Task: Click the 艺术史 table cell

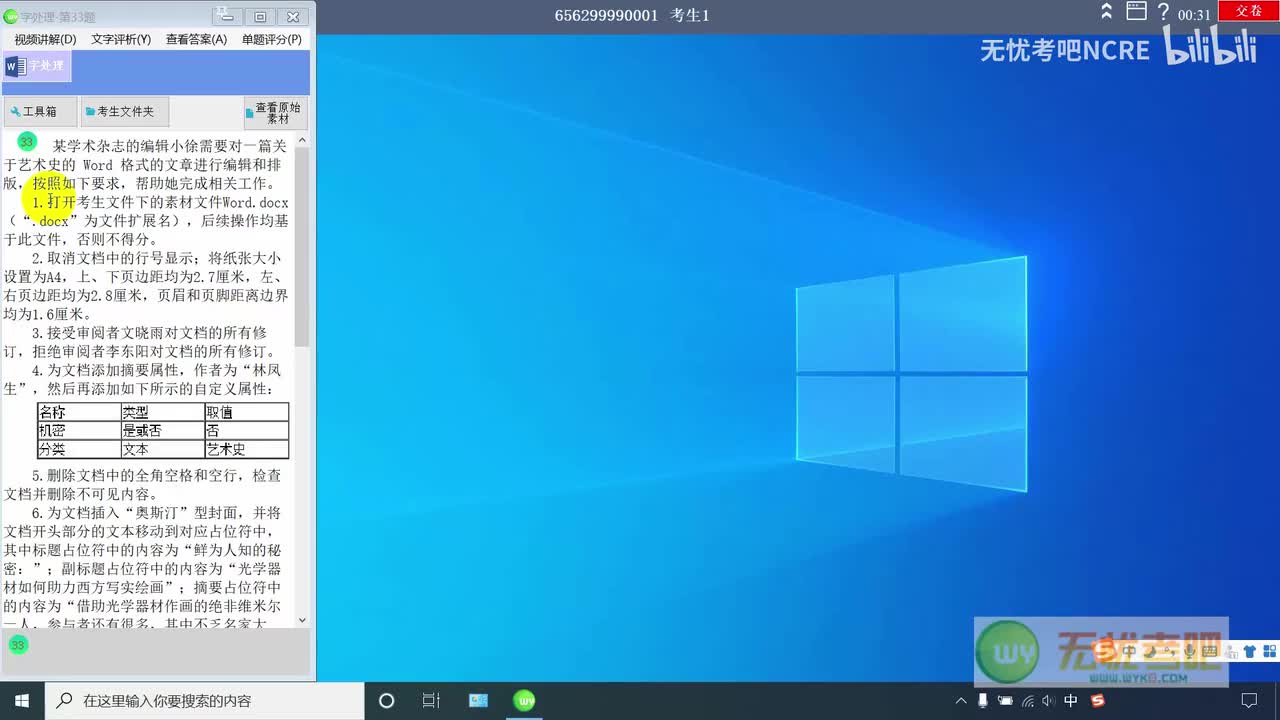Action: coord(246,450)
